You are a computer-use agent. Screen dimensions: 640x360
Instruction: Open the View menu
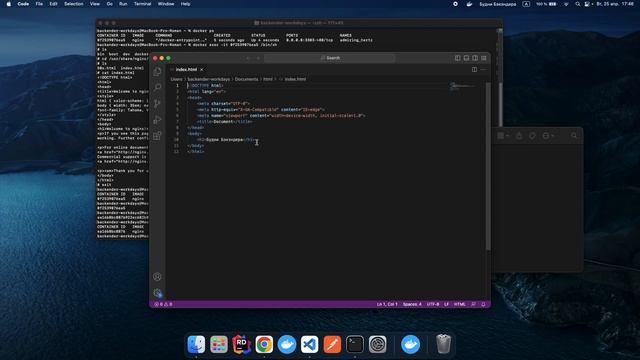coord(95,4)
